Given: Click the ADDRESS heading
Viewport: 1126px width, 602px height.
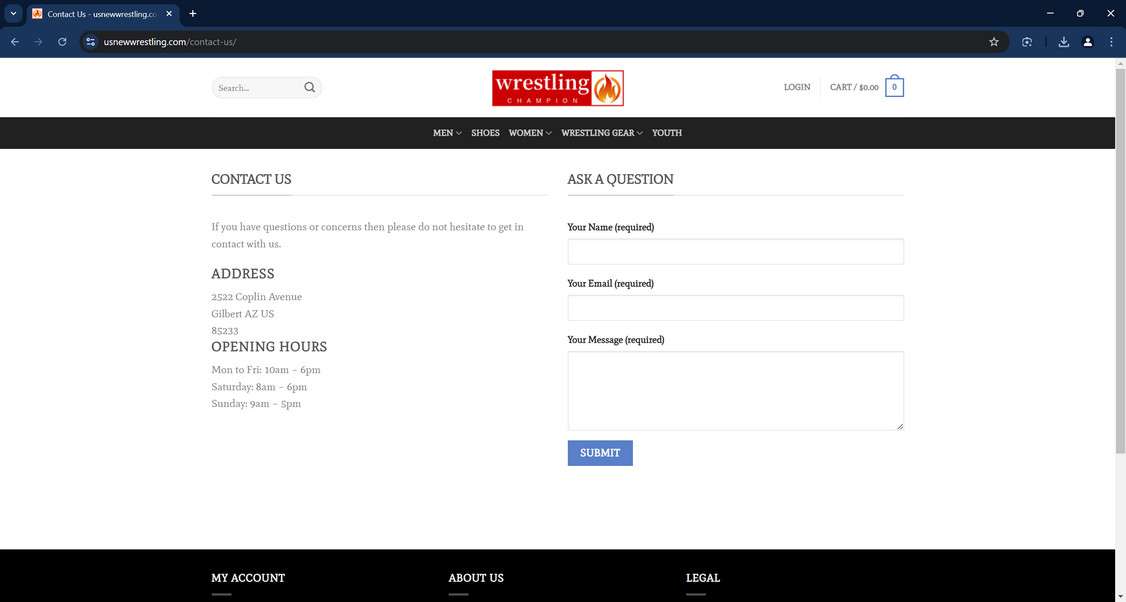Looking at the screenshot, I should tap(243, 274).
